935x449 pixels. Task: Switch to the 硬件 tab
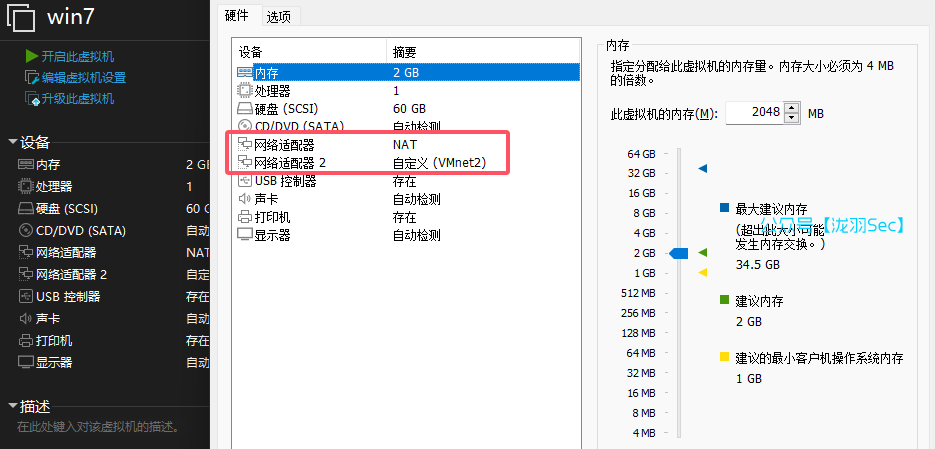[238, 16]
